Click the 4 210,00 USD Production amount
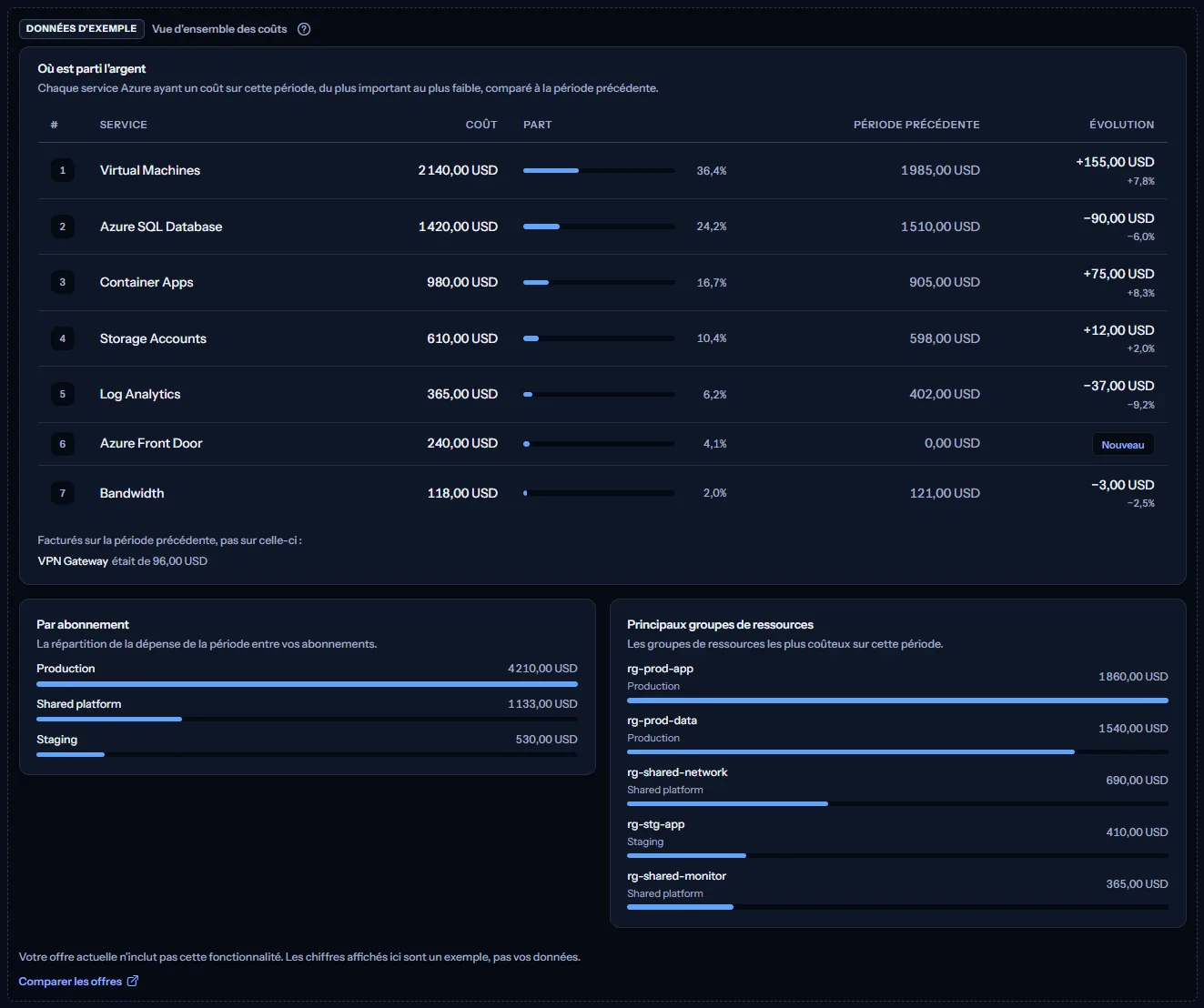The width and height of the screenshot is (1204, 1008). (542, 669)
